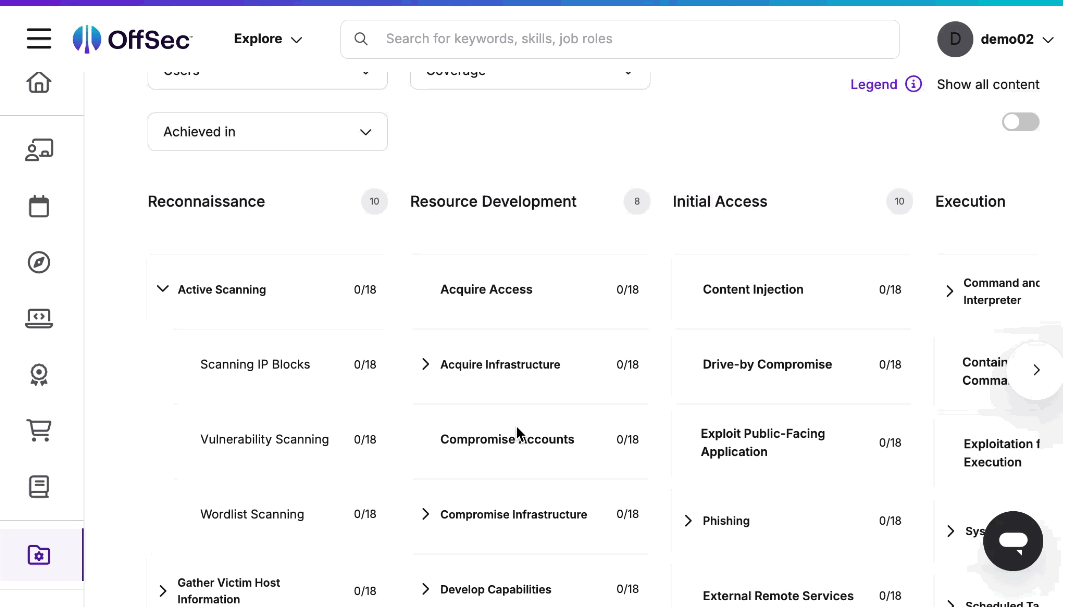Click the shopping cart sidebar icon
Viewport: 1080px width, 608px height.
point(39,431)
